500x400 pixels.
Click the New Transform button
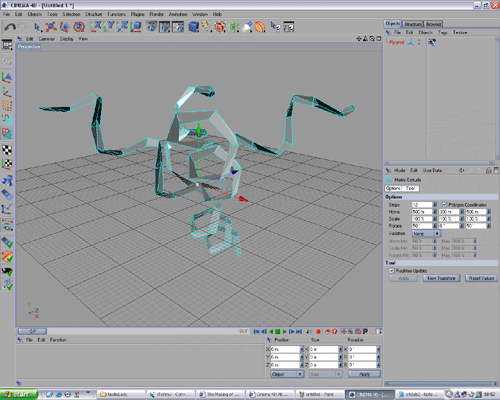coord(441,278)
